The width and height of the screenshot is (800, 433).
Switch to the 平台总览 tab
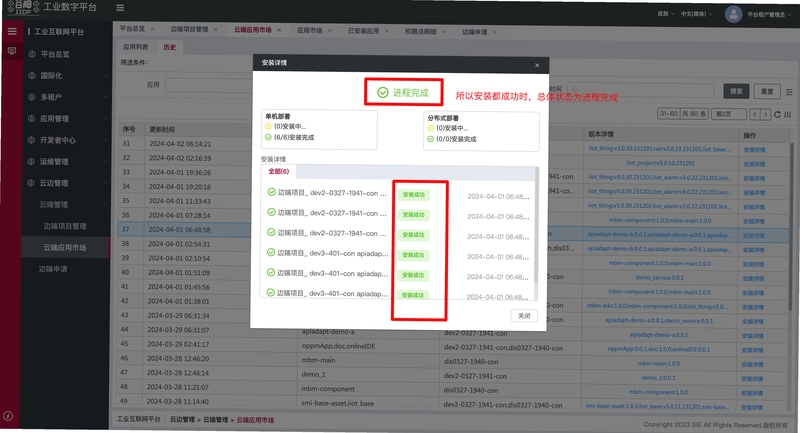pos(133,29)
